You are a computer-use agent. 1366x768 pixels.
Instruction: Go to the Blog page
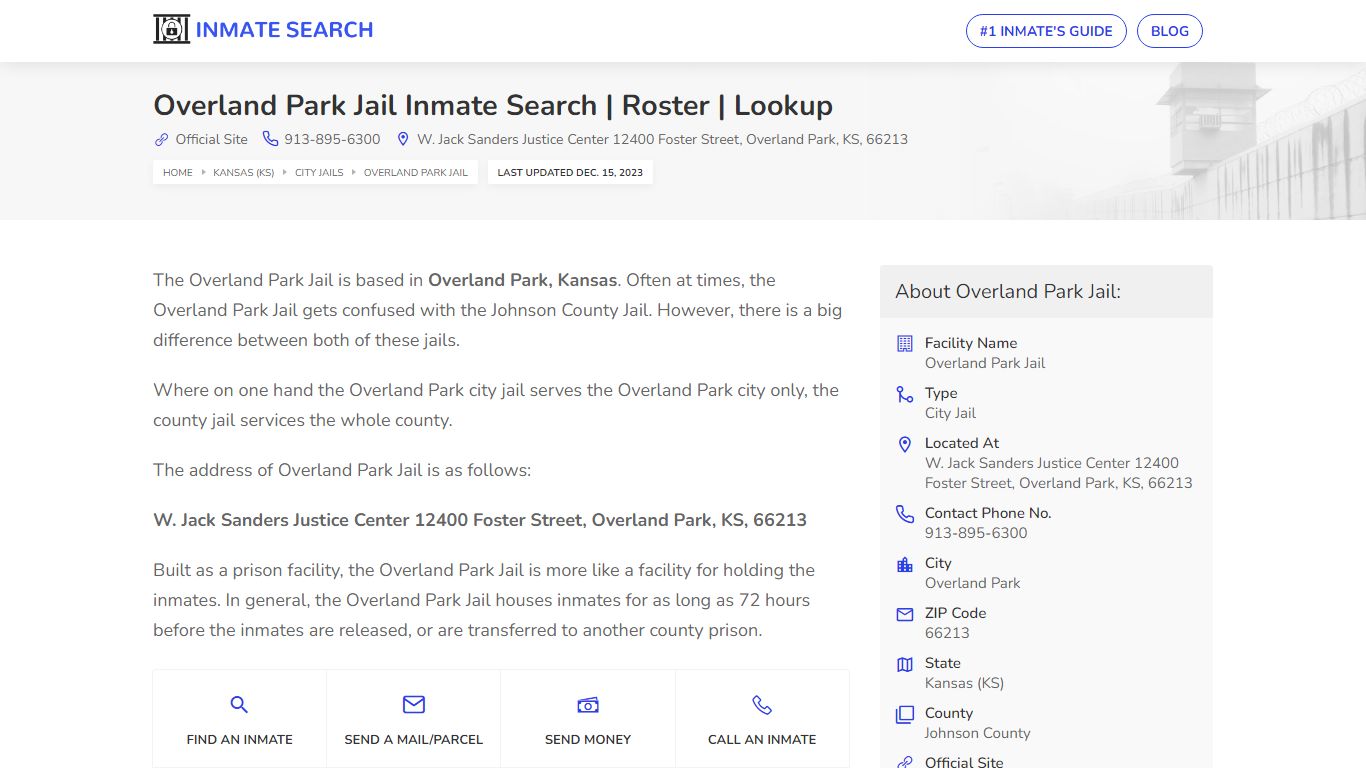pos(1170,31)
